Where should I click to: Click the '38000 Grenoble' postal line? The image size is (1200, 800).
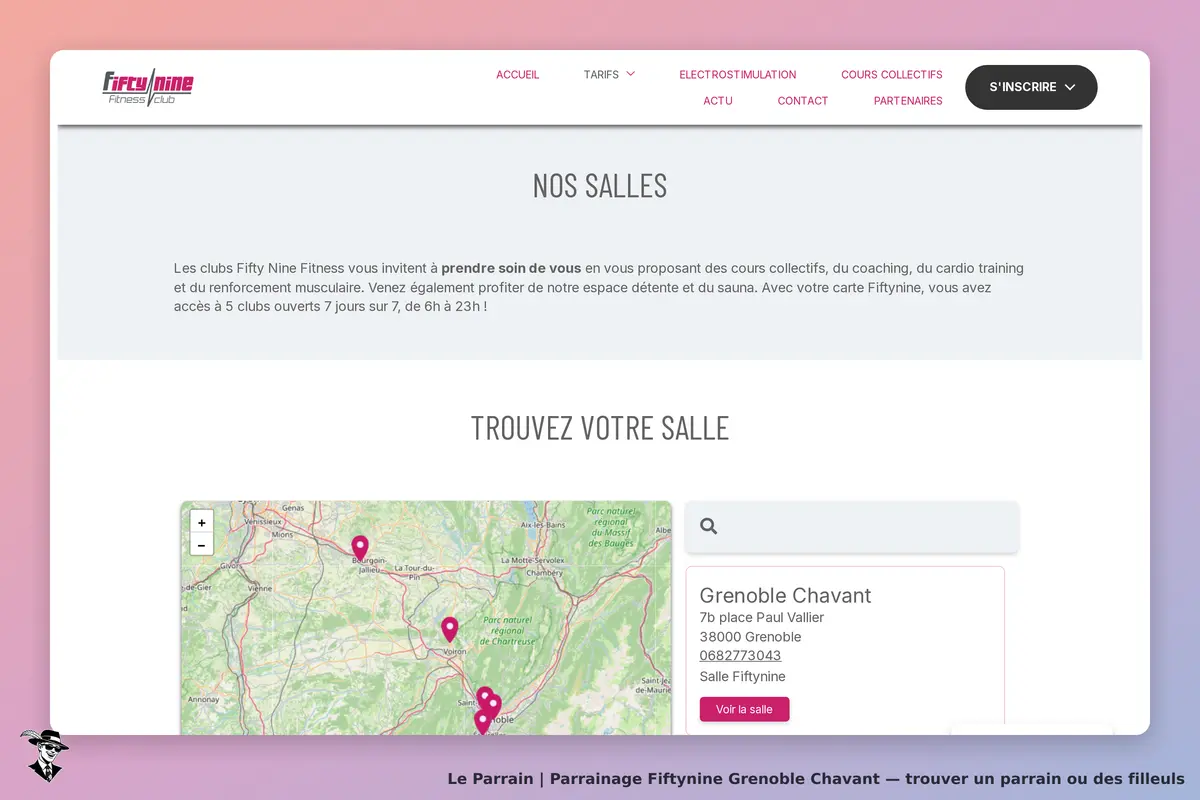coord(750,637)
